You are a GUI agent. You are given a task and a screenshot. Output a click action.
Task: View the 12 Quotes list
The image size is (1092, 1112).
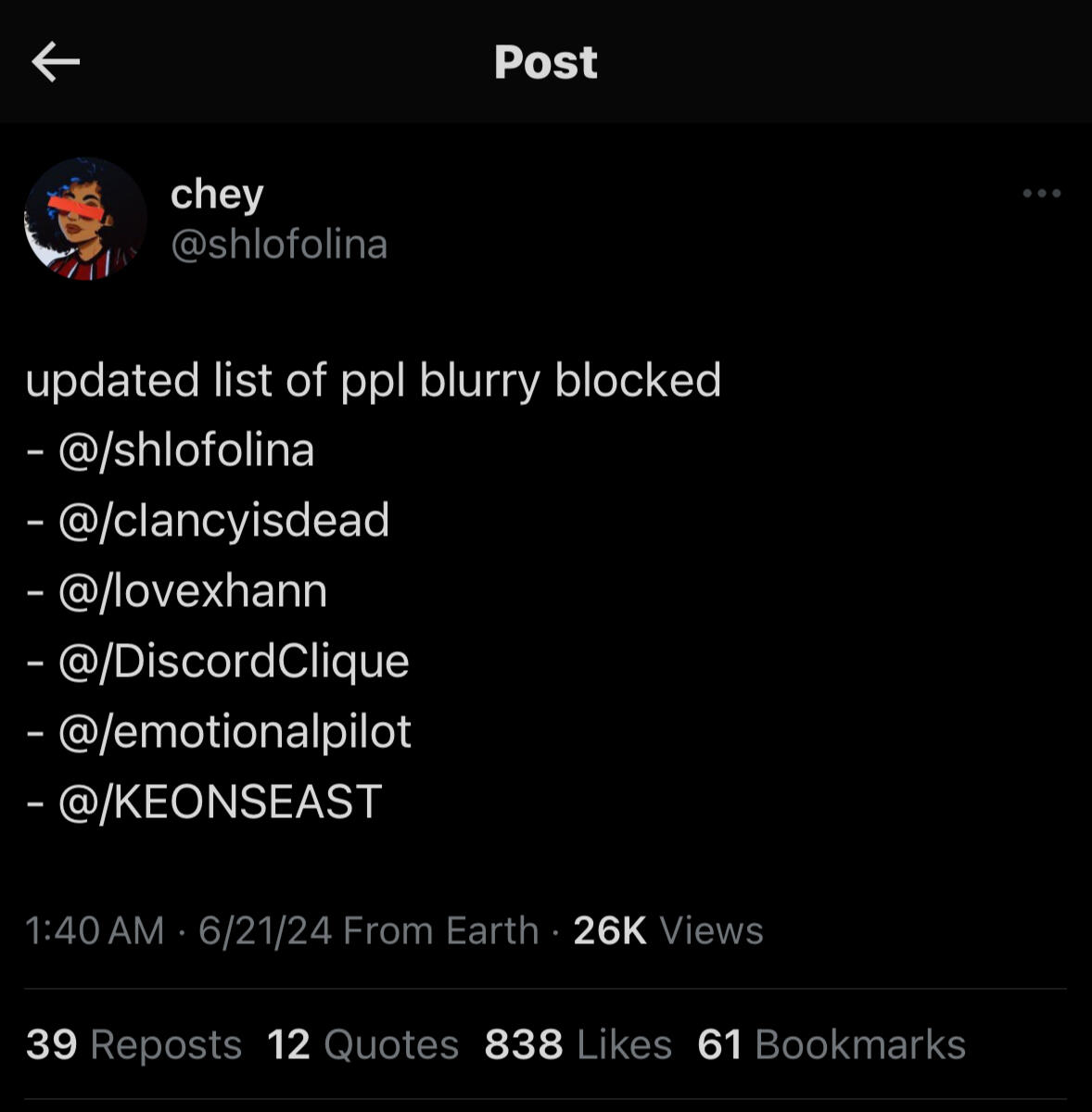(x=362, y=1044)
